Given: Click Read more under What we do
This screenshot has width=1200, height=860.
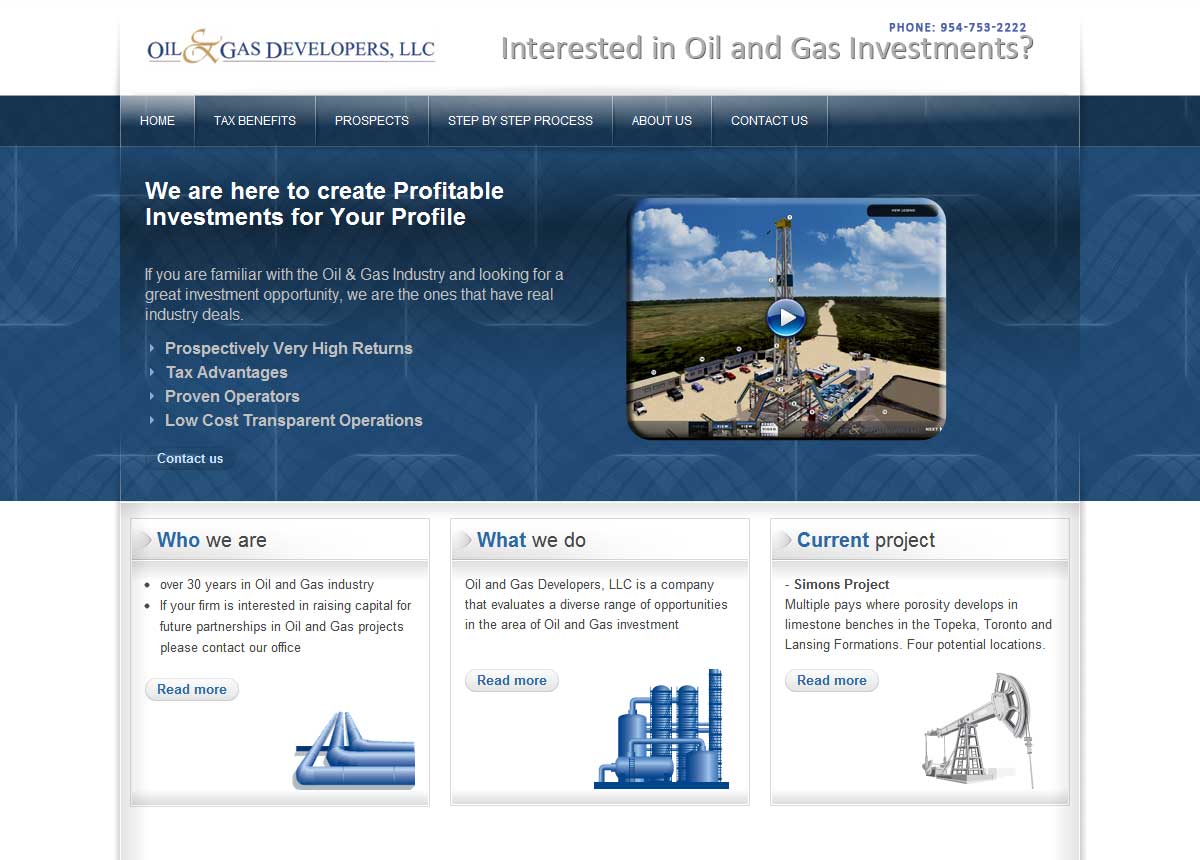Looking at the screenshot, I should point(512,680).
